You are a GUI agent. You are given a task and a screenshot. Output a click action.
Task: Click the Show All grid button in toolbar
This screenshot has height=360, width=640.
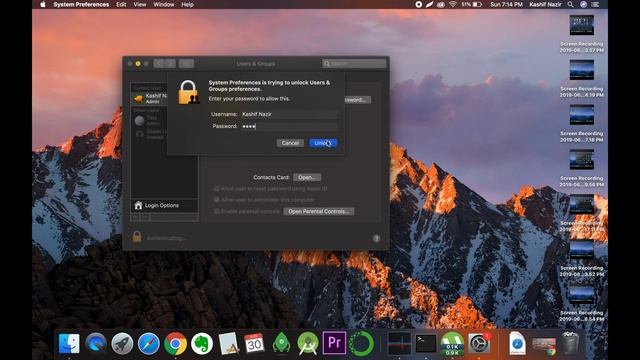(x=186, y=64)
